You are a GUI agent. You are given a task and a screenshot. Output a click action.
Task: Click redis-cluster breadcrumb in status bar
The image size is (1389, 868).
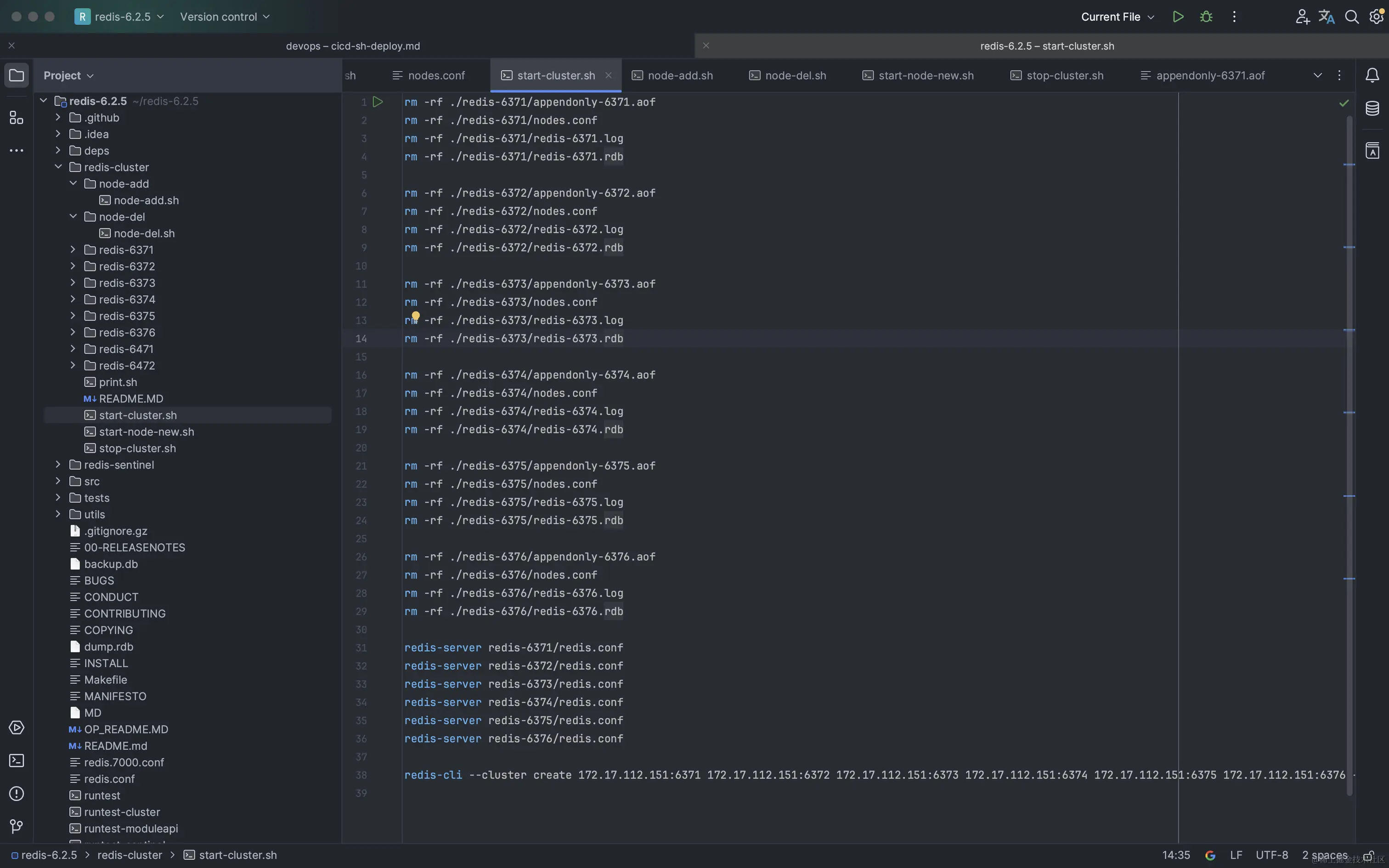click(x=130, y=855)
